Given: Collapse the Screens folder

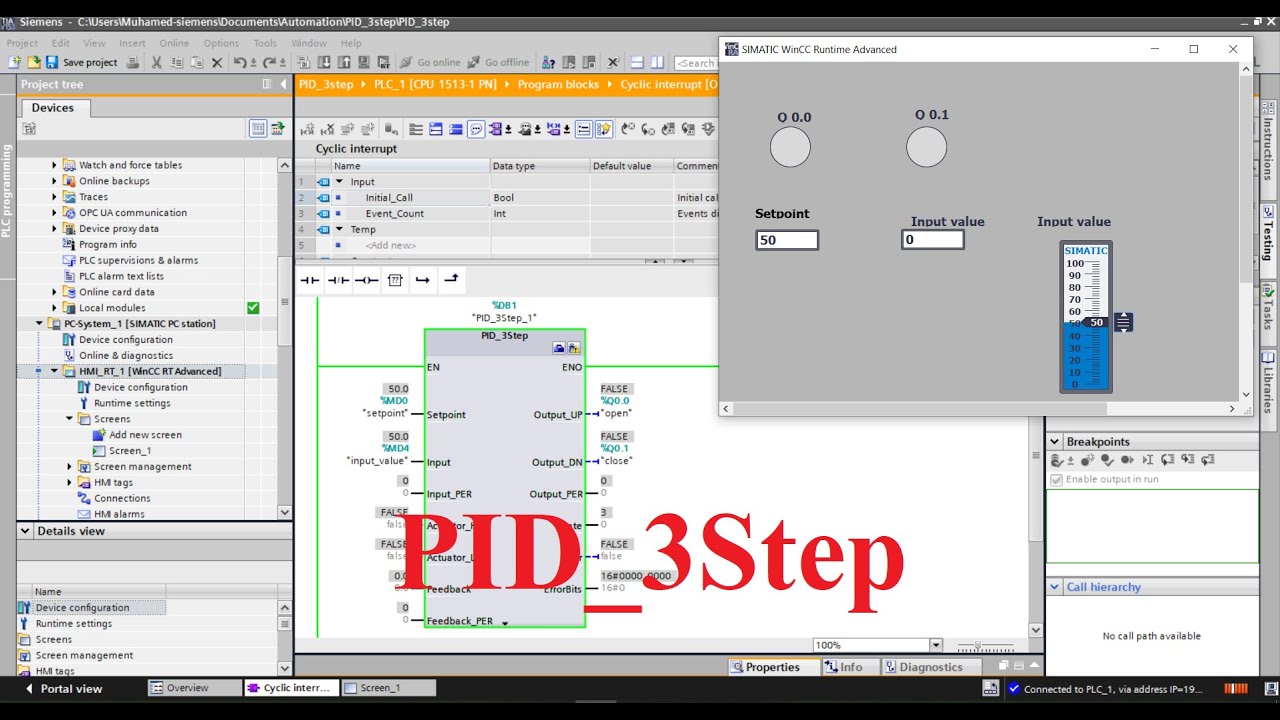Looking at the screenshot, I should tap(70, 419).
